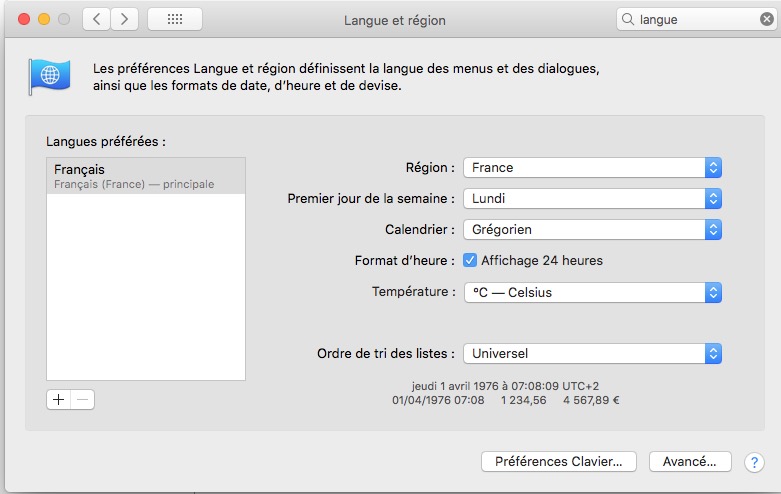Expand the Premier jour de la semaine dropdown

click(591, 198)
